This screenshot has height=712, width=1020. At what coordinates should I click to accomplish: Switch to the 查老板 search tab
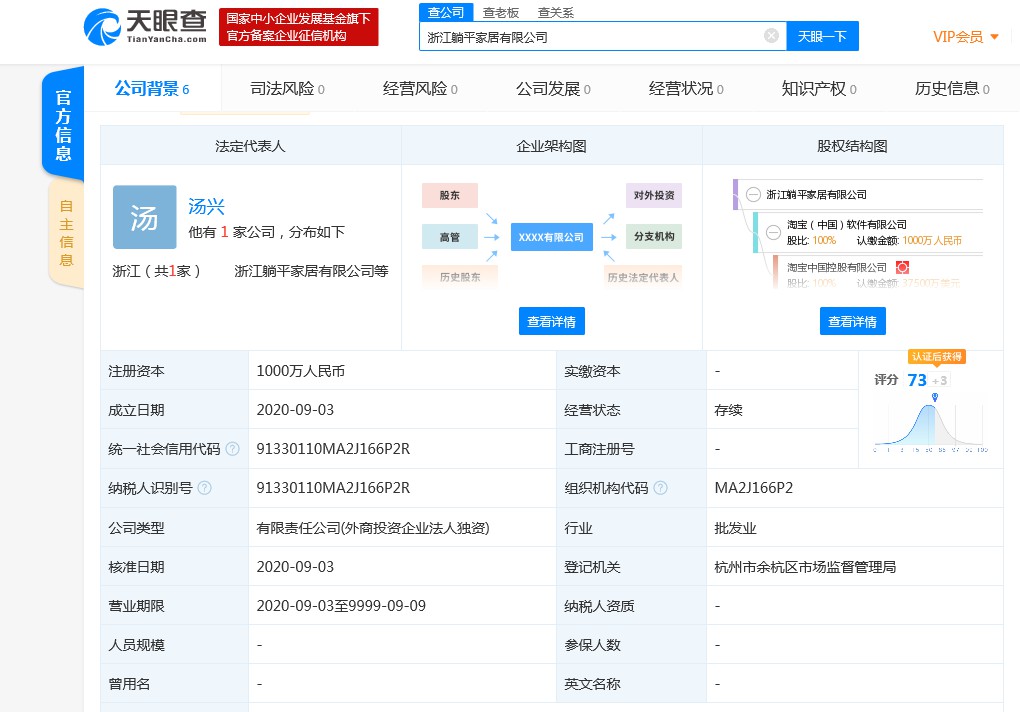point(501,13)
